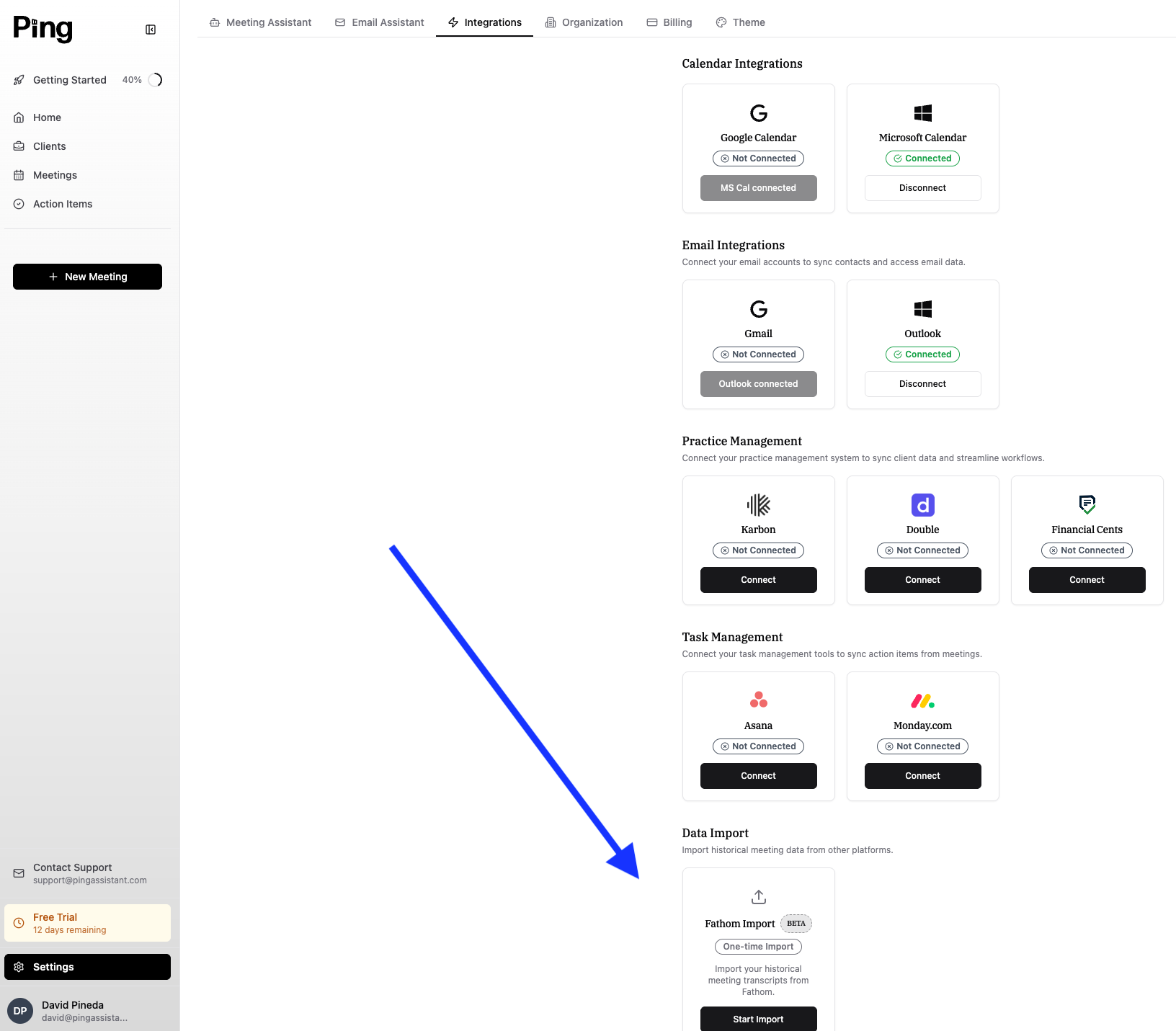This screenshot has width=1176, height=1031.
Task: Click the Monday.com logo icon
Action: pyautogui.click(x=922, y=700)
